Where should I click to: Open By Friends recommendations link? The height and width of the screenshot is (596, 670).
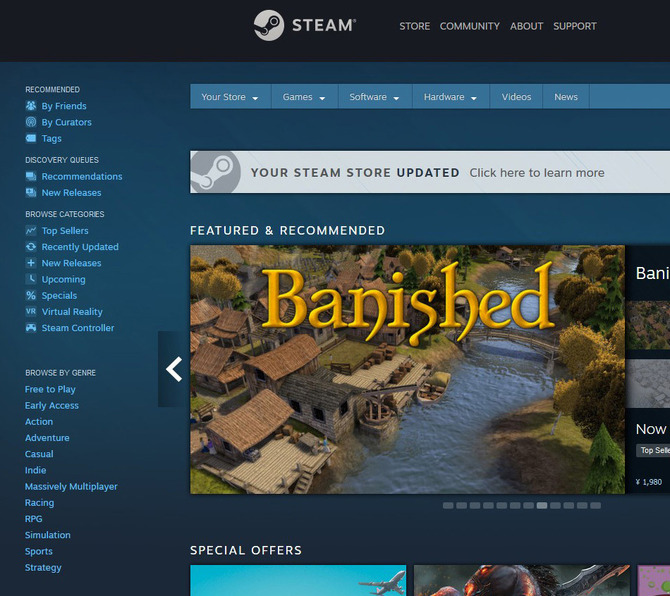point(64,106)
